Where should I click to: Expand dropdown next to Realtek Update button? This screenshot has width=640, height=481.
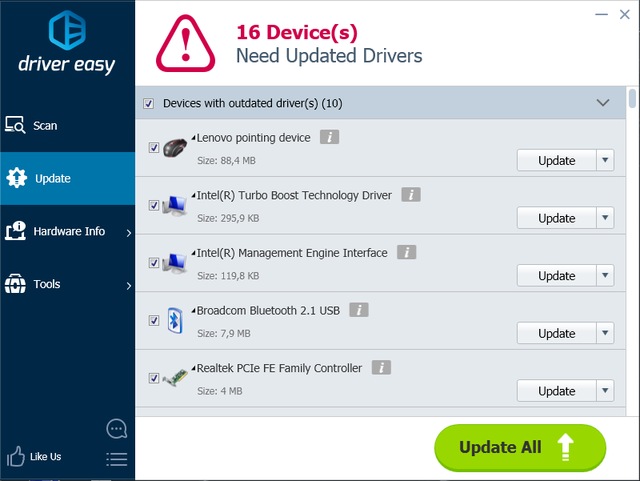tap(604, 391)
